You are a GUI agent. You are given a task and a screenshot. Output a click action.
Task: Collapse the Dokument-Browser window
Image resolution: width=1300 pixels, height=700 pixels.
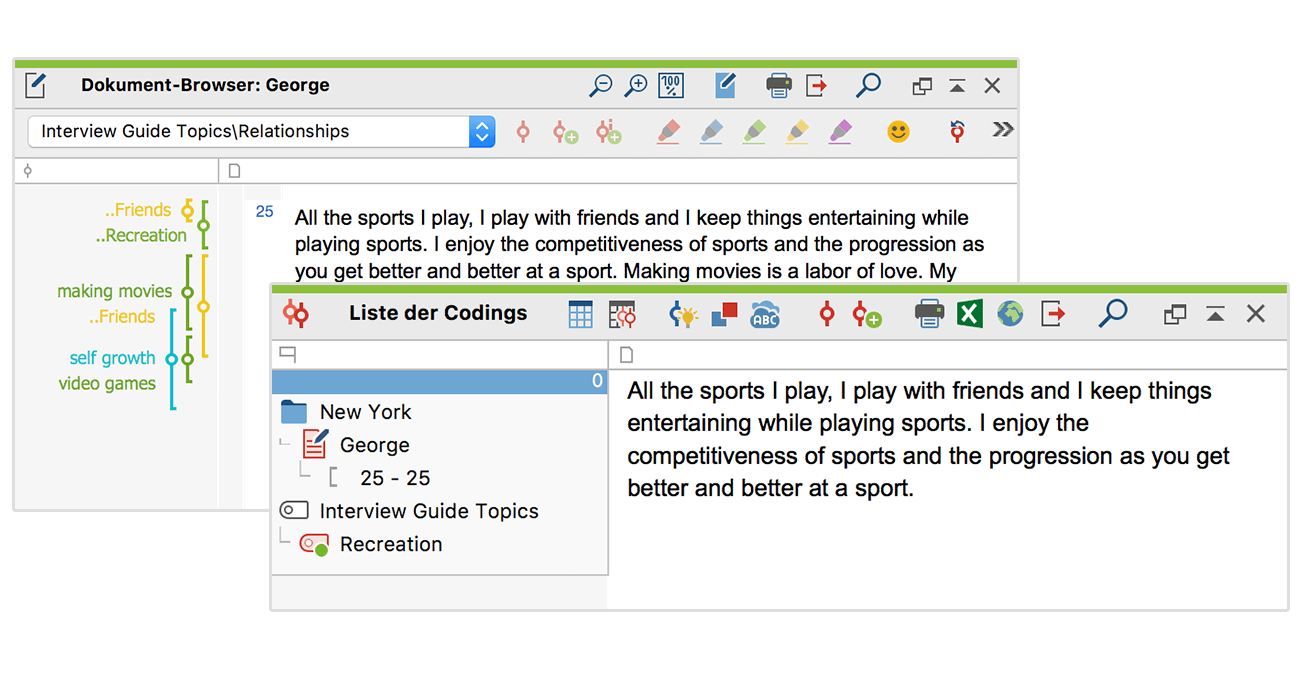tap(957, 86)
